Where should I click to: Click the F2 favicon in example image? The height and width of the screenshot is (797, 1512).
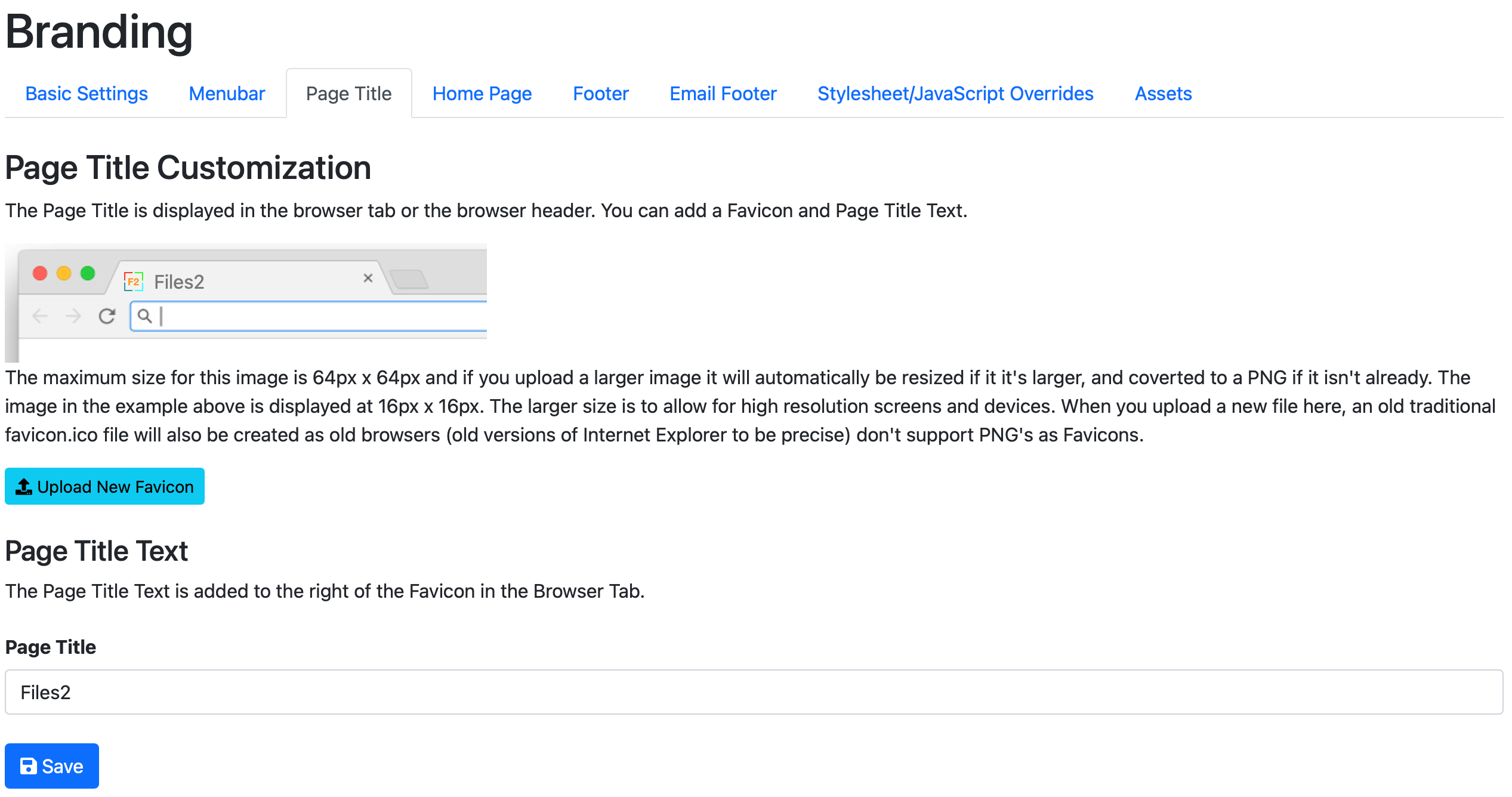[x=133, y=281]
